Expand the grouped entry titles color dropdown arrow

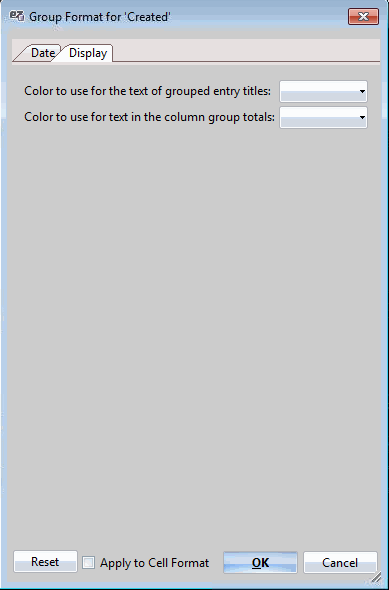[362, 91]
